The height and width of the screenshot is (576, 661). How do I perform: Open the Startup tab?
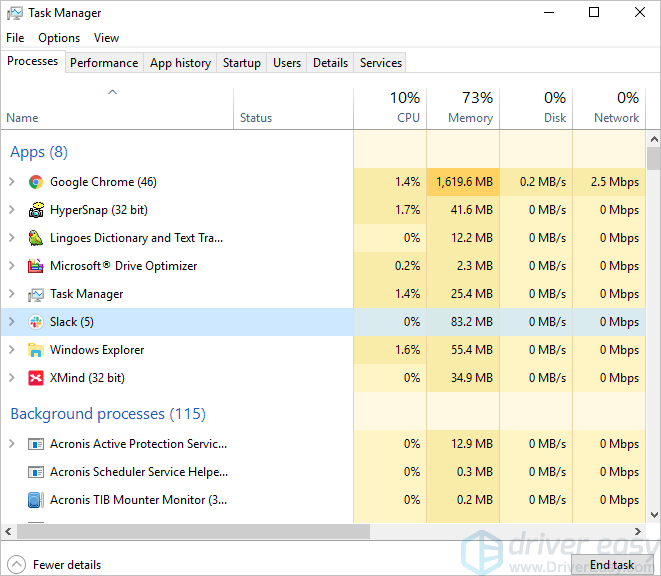(x=241, y=62)
